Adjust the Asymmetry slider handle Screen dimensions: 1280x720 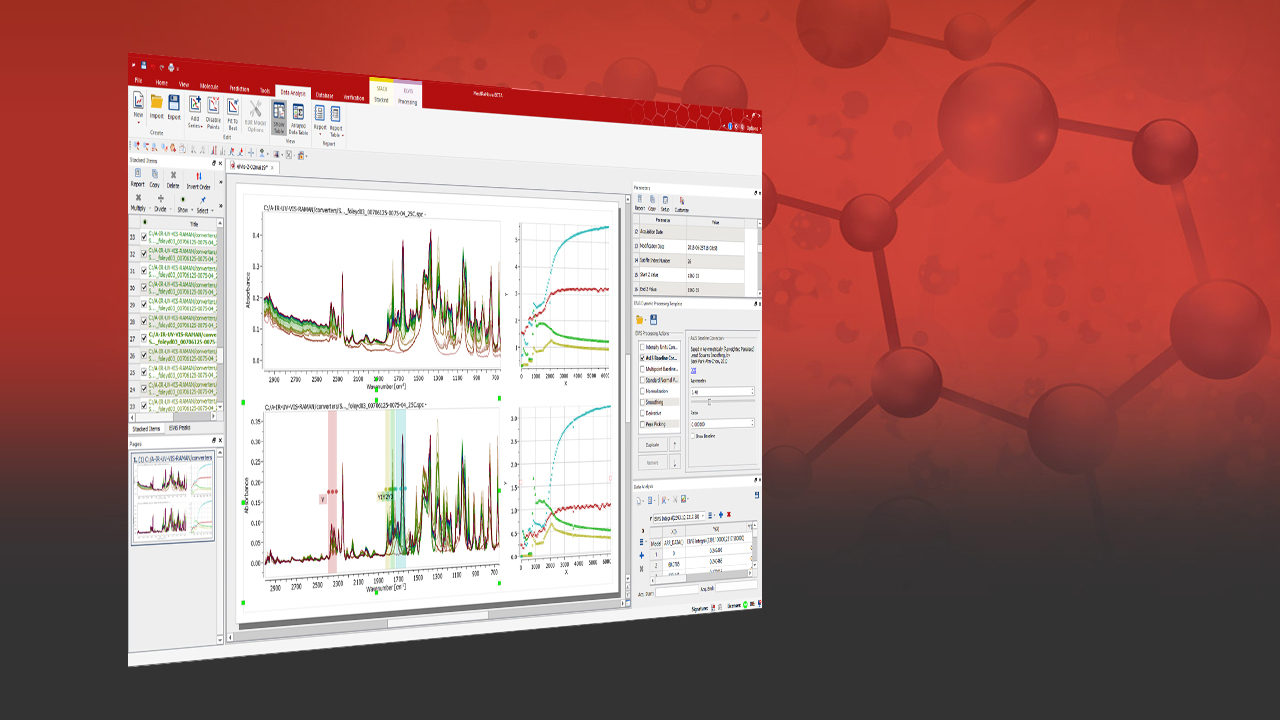709,402
